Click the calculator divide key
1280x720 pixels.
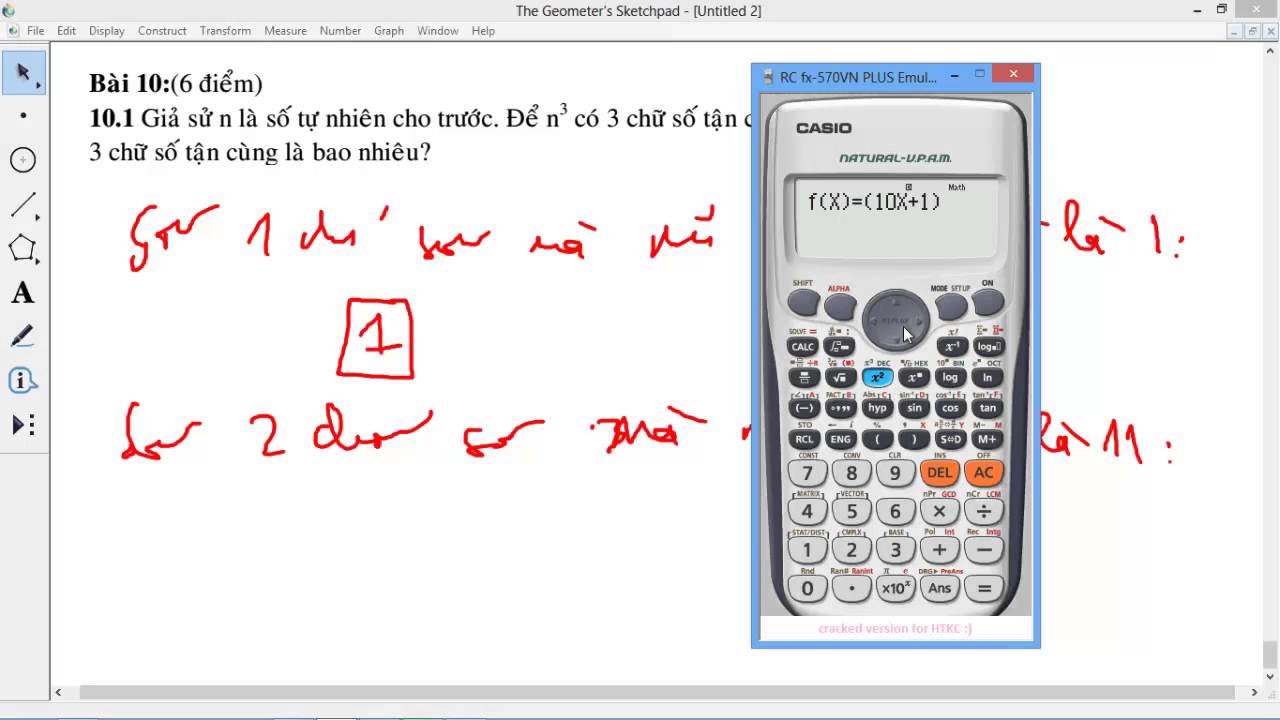[x=984, y=512]
